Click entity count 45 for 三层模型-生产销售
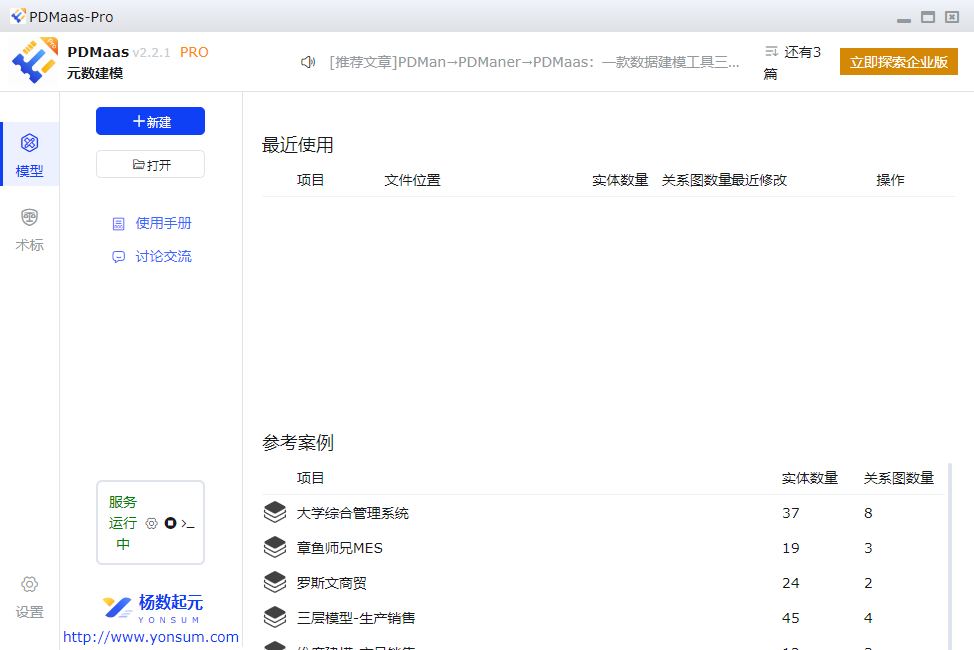This screenshot has width=974, height=650. tap(791, 618)
